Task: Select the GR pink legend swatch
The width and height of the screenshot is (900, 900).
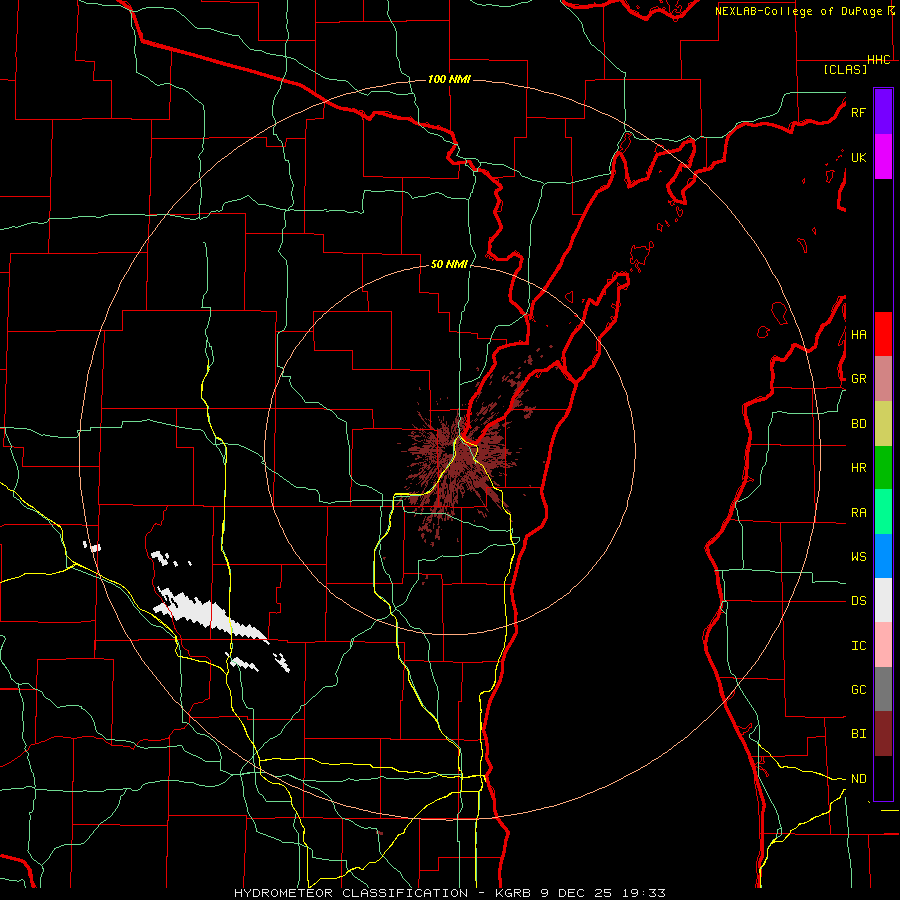Action: pos(883,379)
